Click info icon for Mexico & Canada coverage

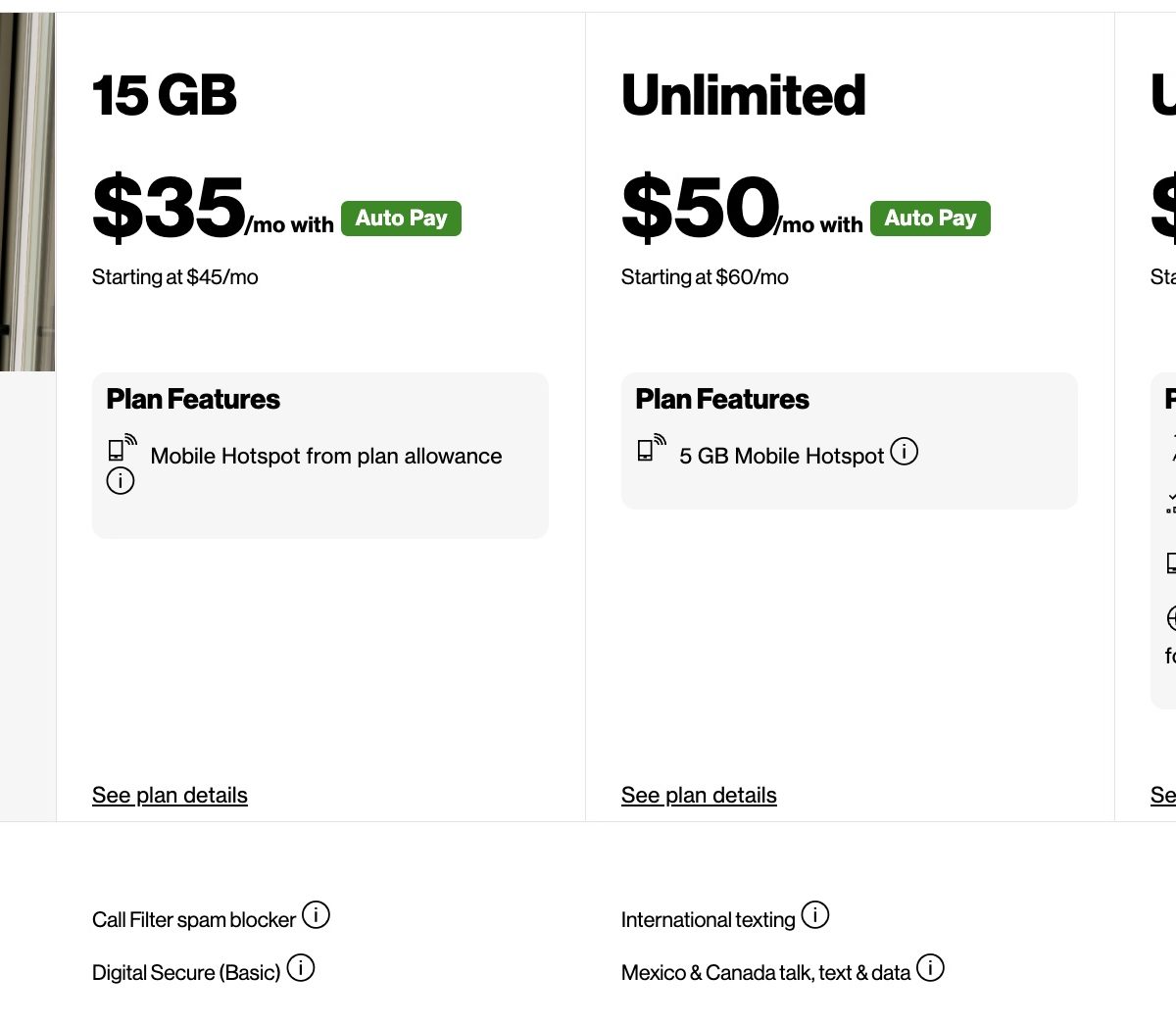930,968
